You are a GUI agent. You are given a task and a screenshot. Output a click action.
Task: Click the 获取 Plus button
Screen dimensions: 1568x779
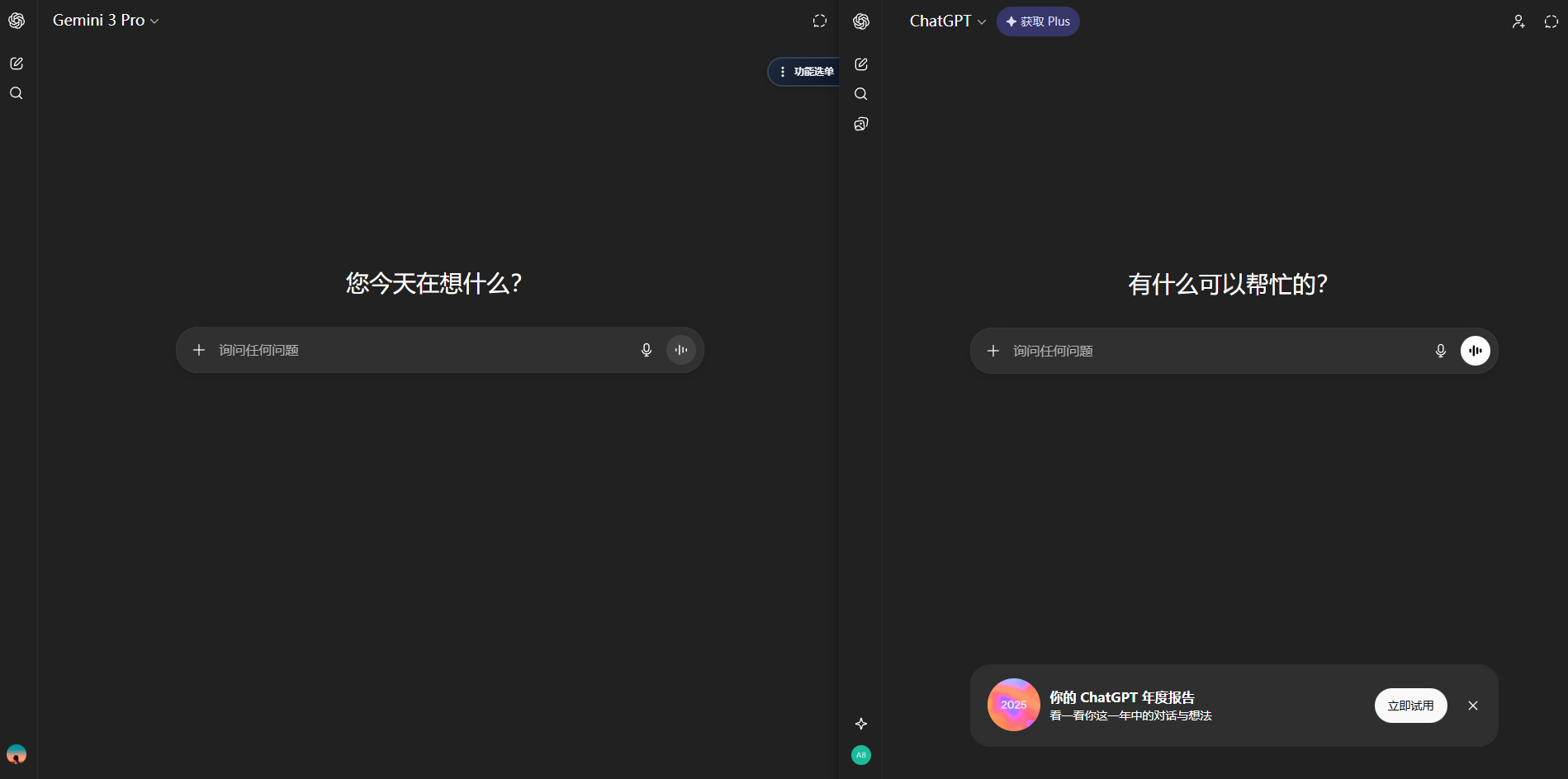1038,21
